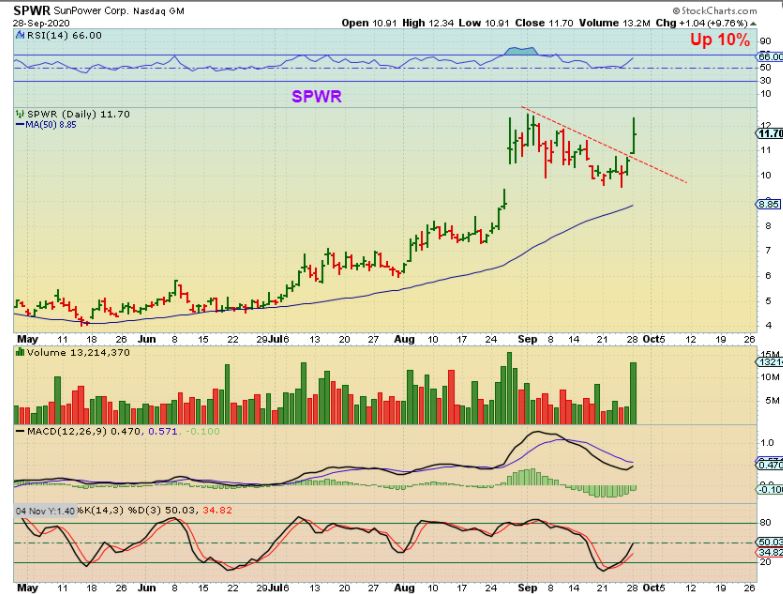
Task: Click the 11.70 price tag on right axis
Action: [x=770, y=133]
